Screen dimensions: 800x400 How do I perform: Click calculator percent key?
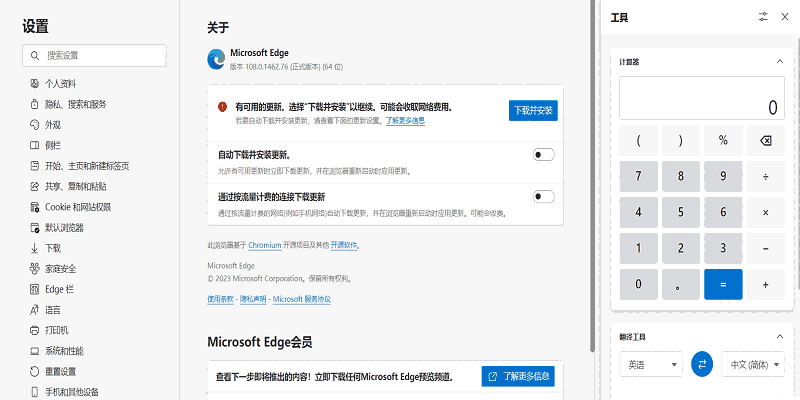point(723,141)
